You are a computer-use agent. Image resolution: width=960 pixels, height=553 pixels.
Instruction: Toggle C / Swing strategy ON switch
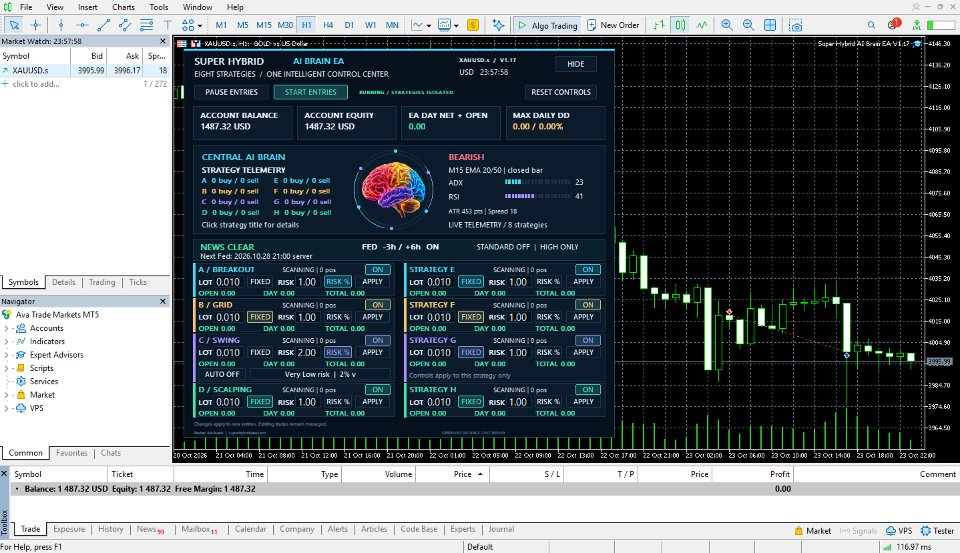(378, 340)
